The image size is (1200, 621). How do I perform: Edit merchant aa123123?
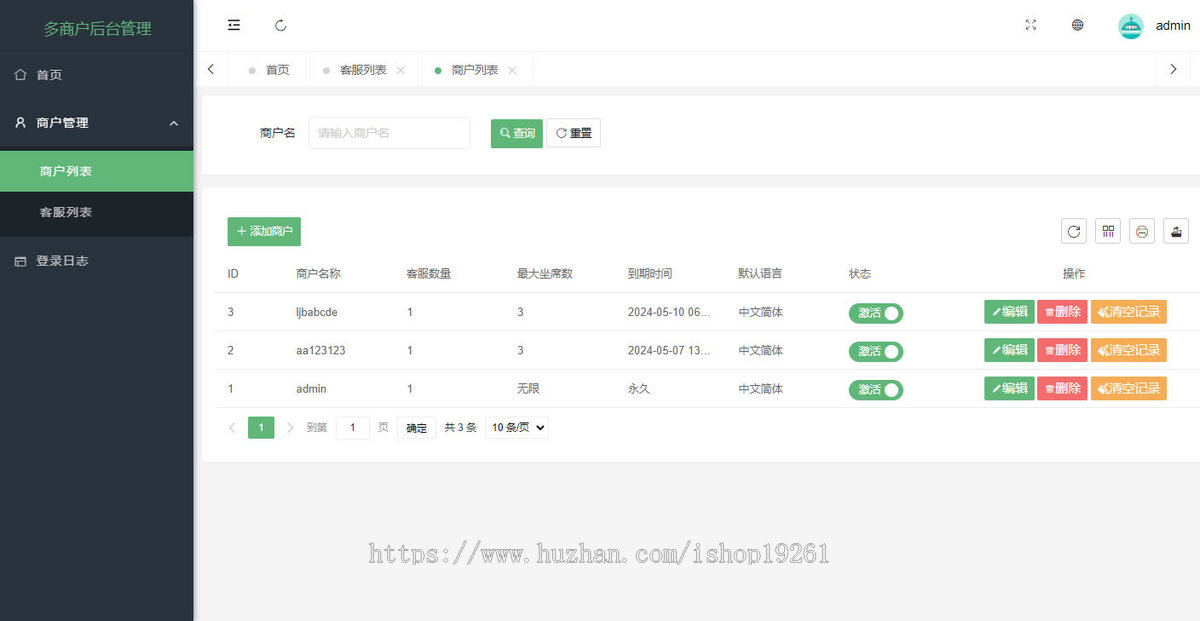click(x=1009, y=350)
